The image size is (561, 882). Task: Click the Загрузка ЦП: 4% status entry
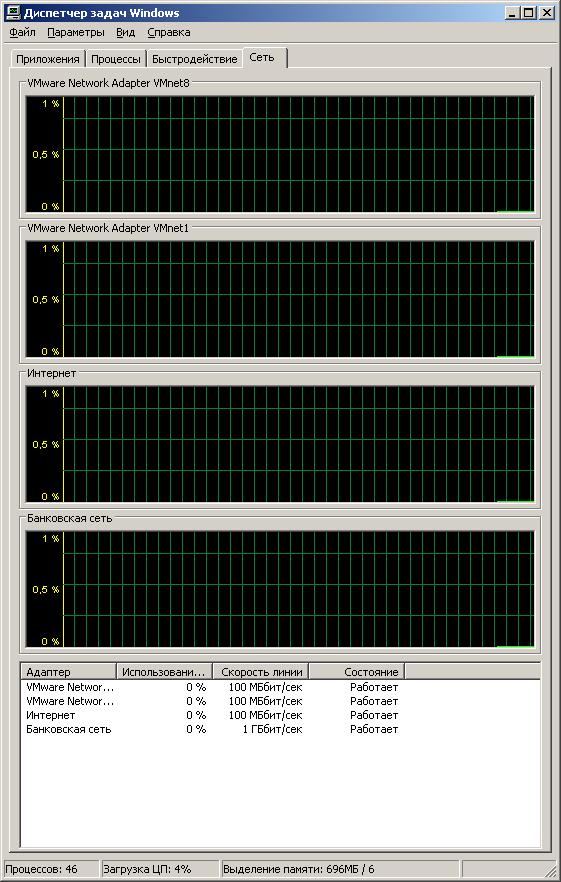[x=160, y=869]
